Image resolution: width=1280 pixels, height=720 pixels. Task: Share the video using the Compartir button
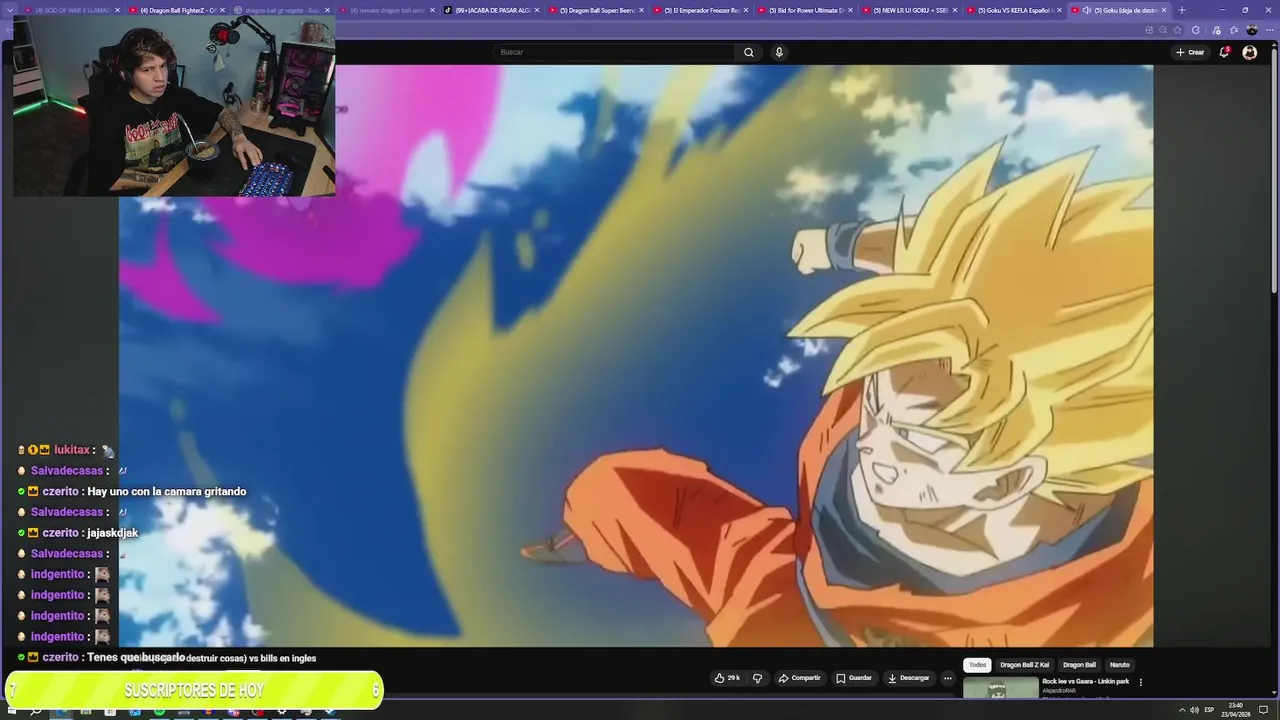tap(799, 678)
